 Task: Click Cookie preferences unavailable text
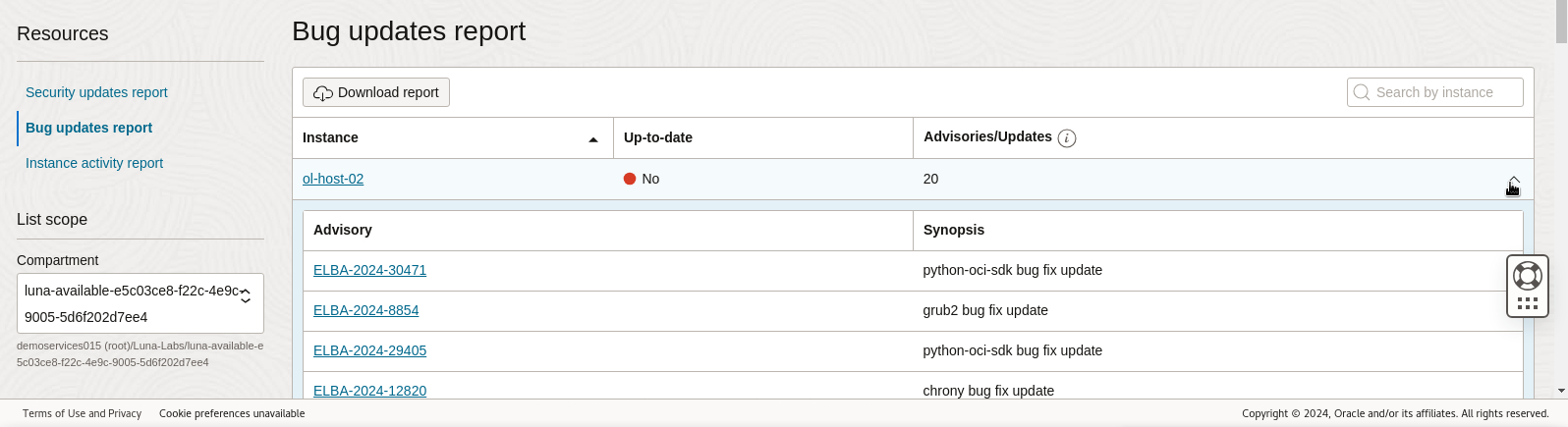[x=232, y=413]
